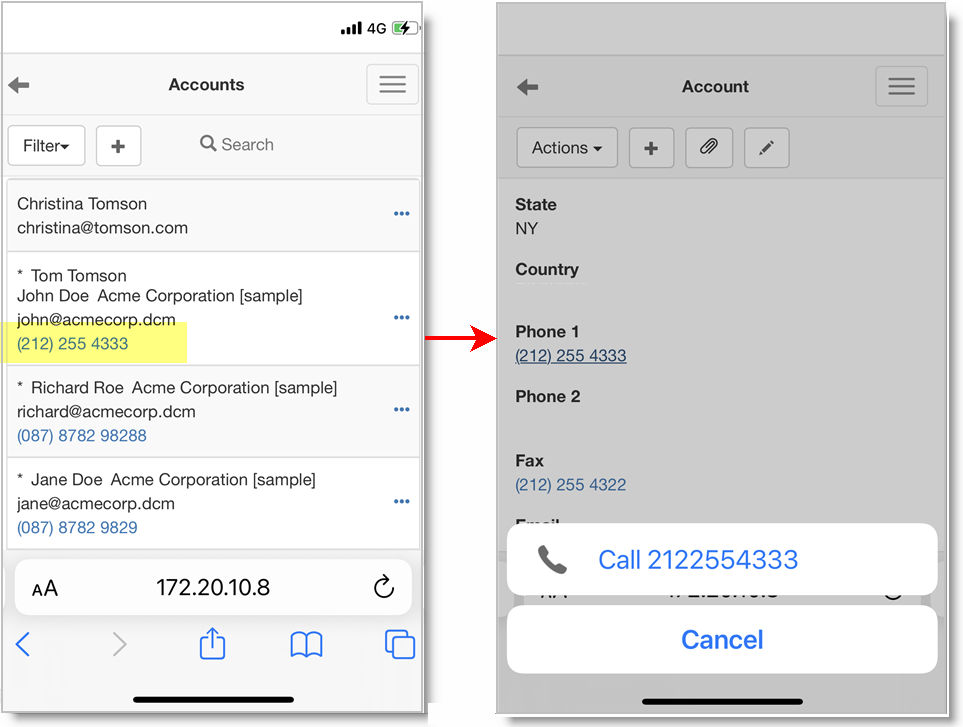963x727 pixels.
Task: Click the plus button beside Filter
Action: pyautogui.click(x=118, y=146)
